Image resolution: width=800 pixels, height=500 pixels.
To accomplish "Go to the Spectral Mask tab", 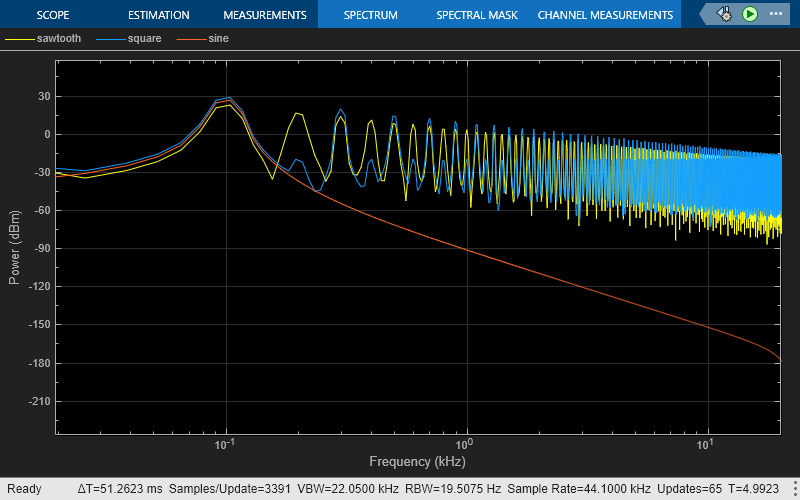I will click(475, 15).
